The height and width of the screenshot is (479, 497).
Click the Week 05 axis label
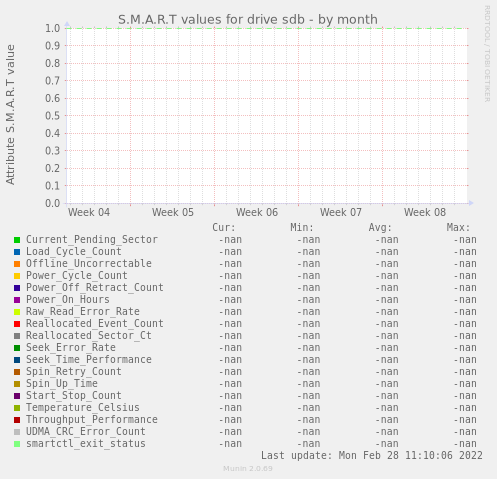tap(173, 212)
